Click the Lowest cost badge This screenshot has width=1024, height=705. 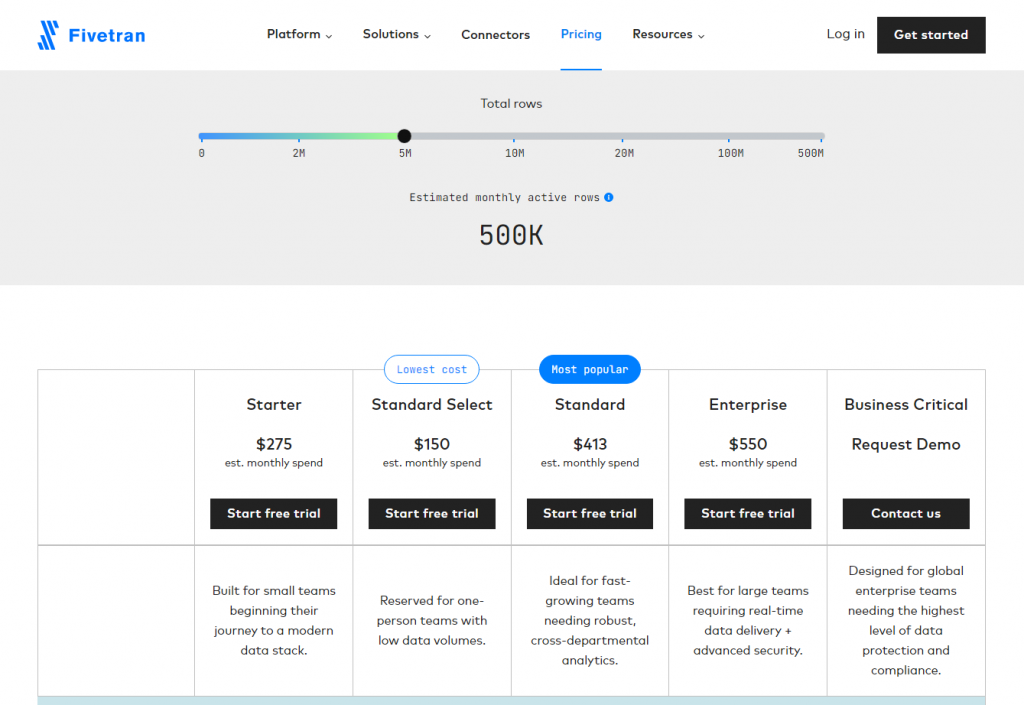click(x=432, y=369)
